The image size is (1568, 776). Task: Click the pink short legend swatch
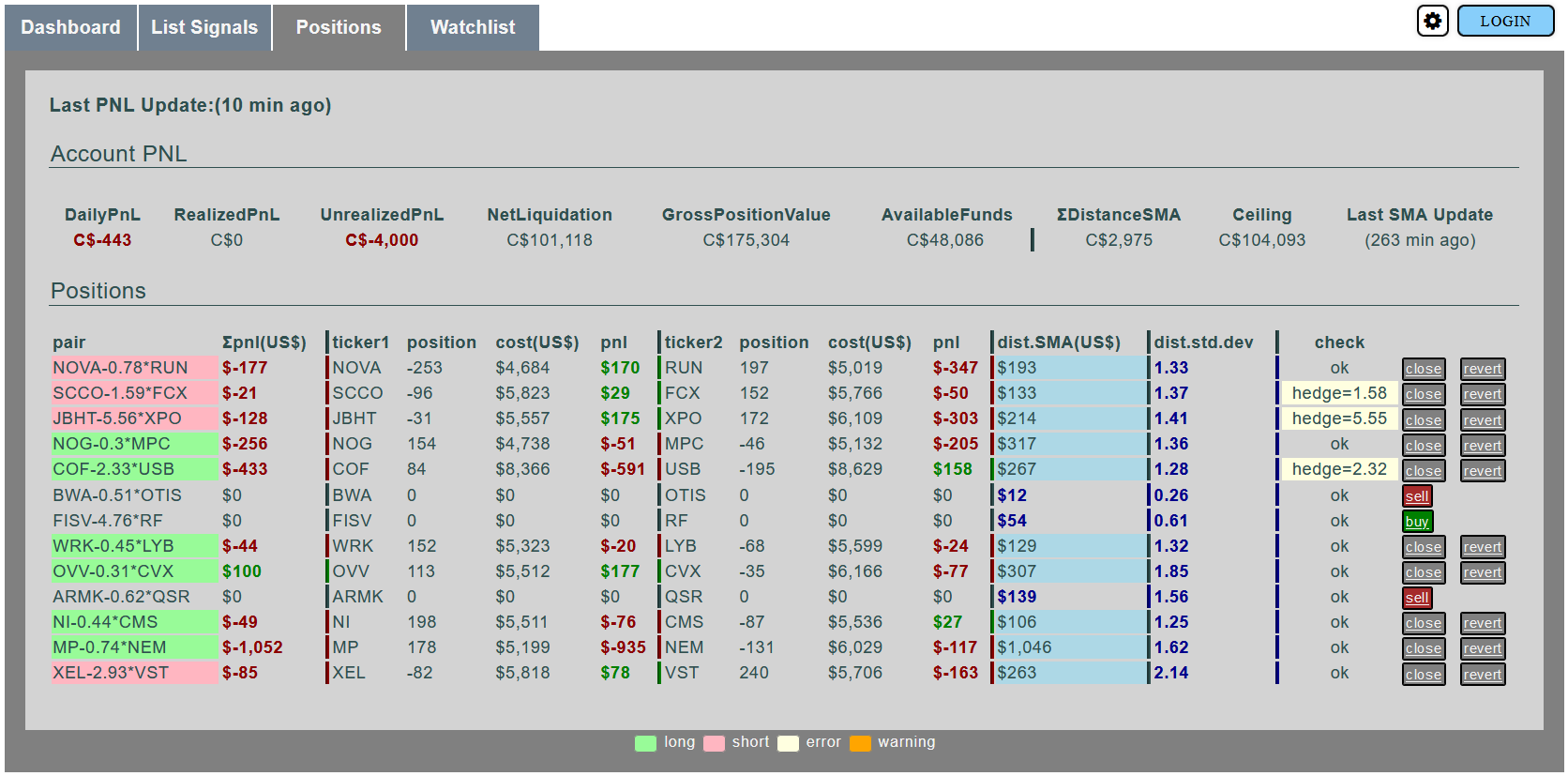click(x=714, y=743)
